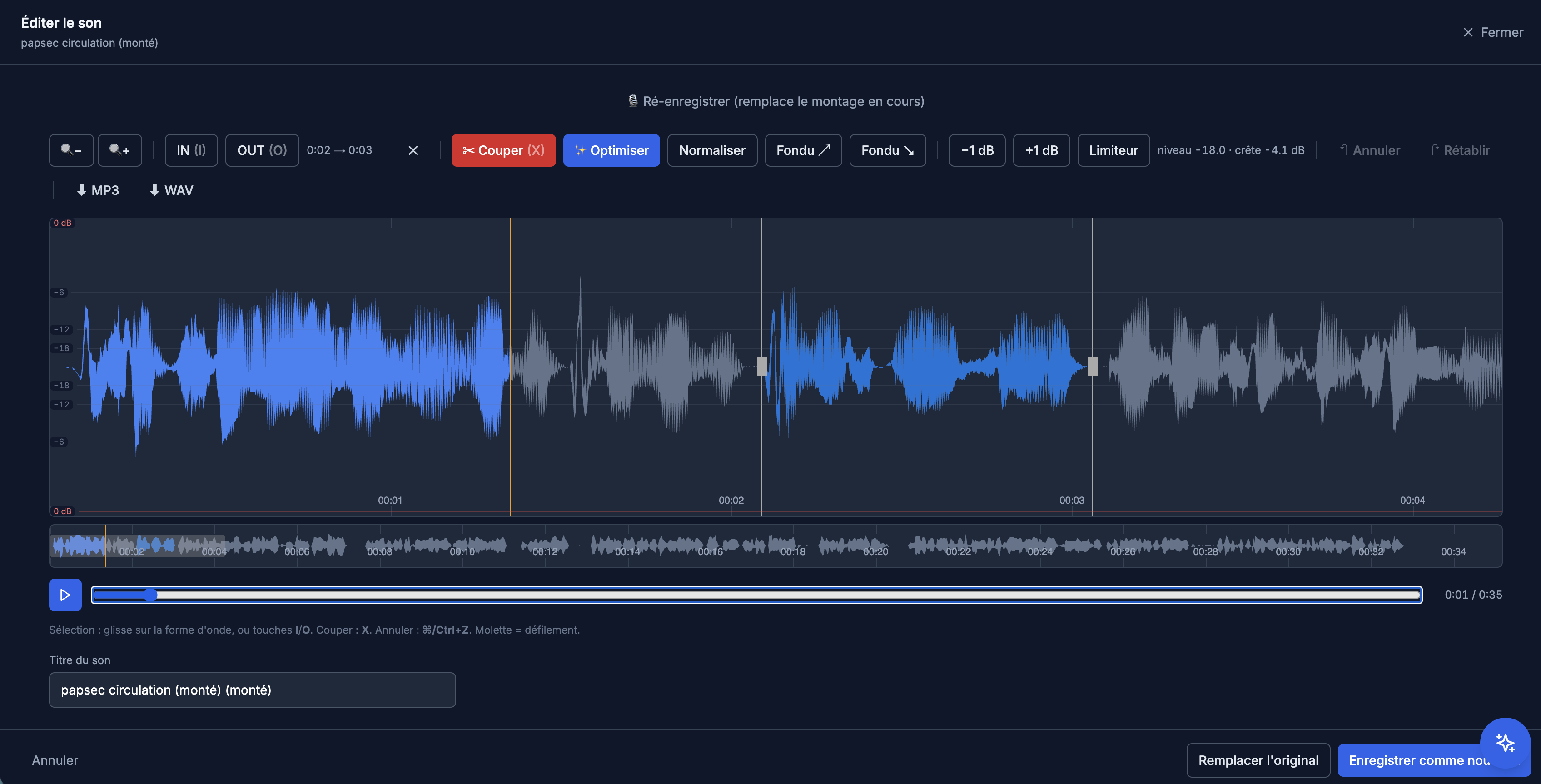
Task: Click the Normaliser button
Action: click(712, 150)
